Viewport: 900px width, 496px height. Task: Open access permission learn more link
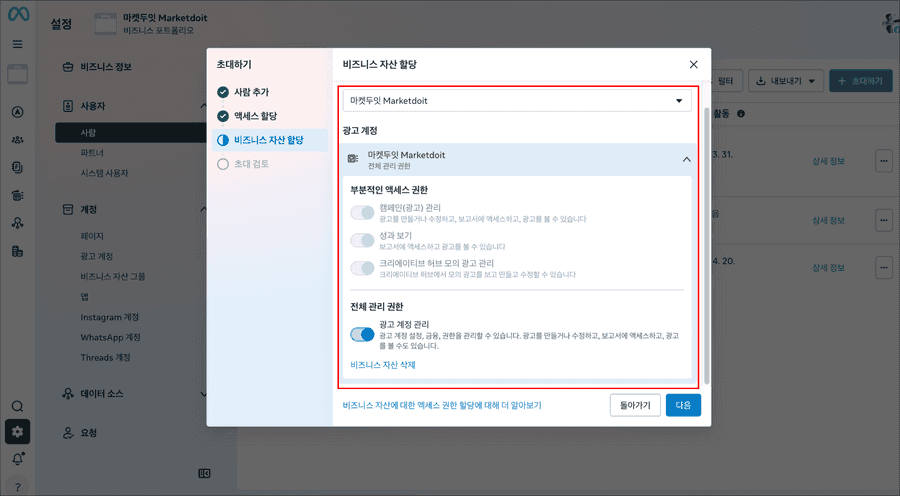[x=442, y=405]
